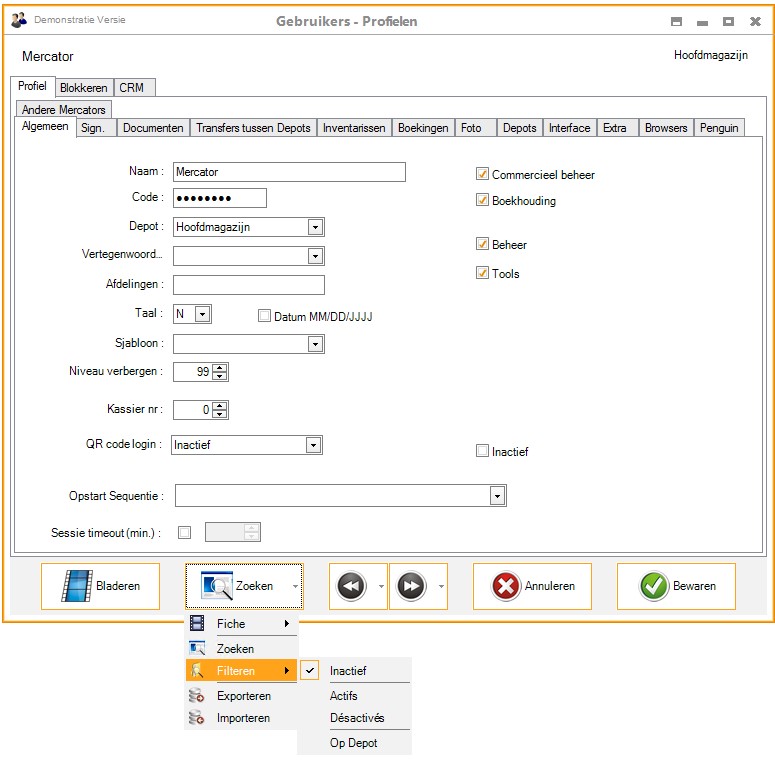
Task: Go to next record with forward icon
Action: (411, 586)
